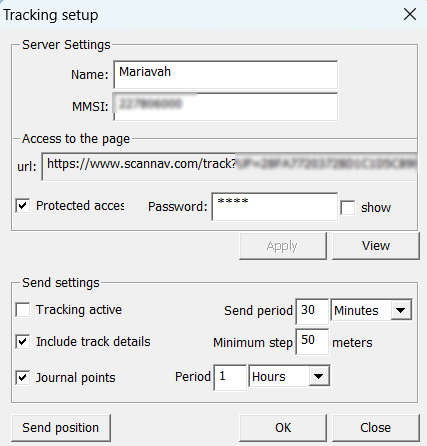Uncheck the Protected access checkbox

(23, 206)
